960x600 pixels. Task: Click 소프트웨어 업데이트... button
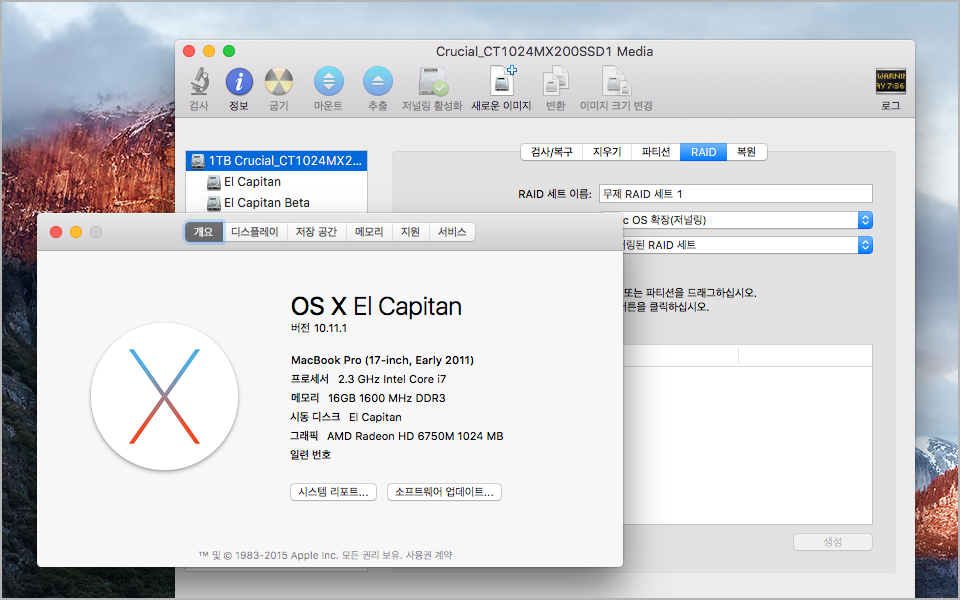[444, 492]
